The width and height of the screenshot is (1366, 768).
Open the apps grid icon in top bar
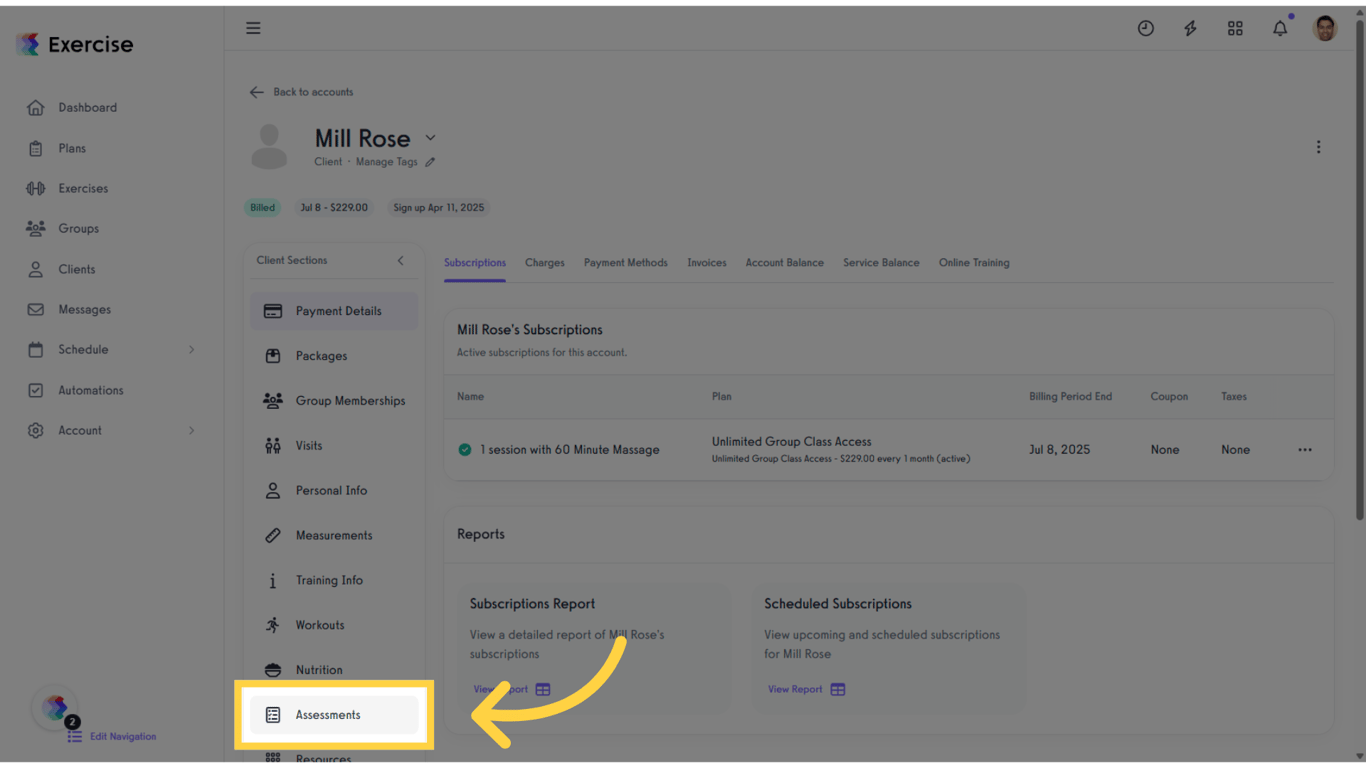tap(1235, 28)
